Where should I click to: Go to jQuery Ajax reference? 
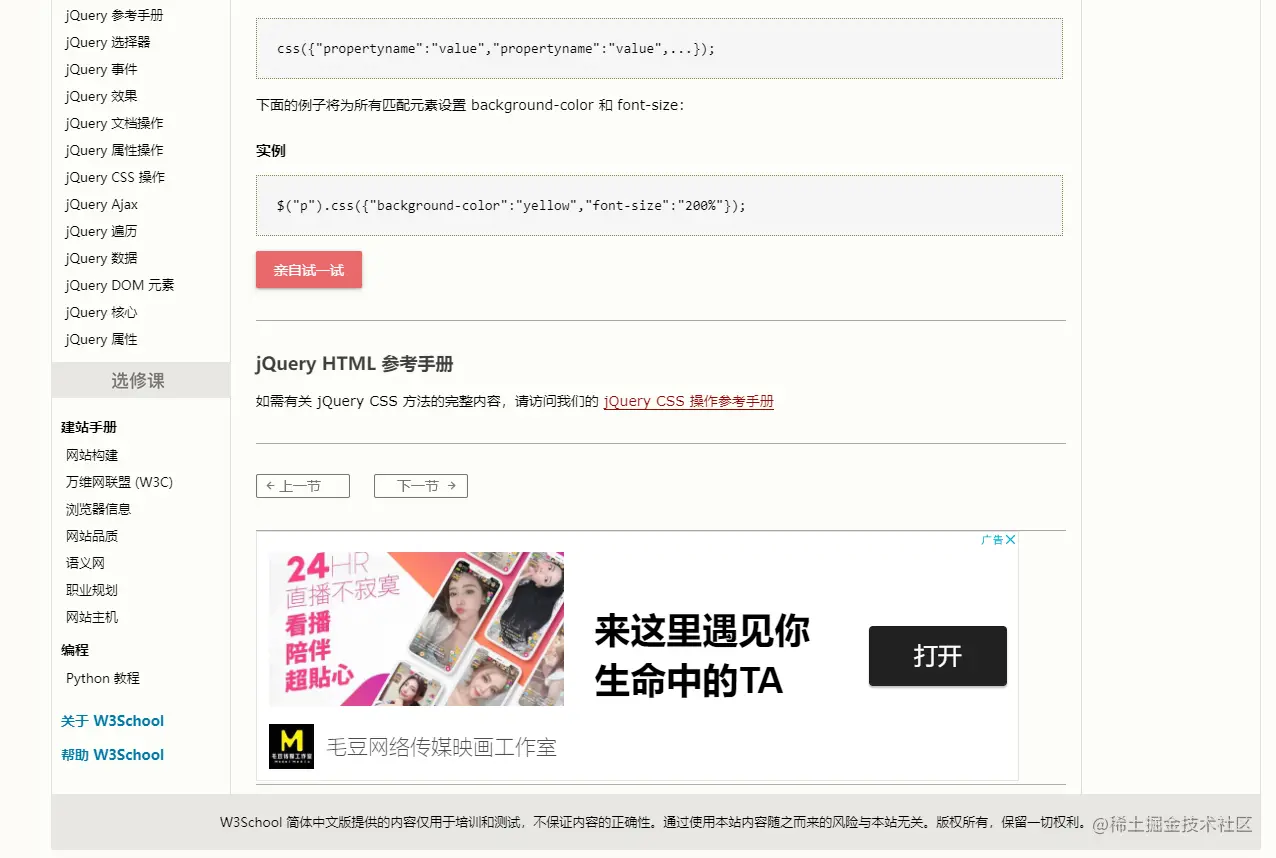(x=102, y=204)
